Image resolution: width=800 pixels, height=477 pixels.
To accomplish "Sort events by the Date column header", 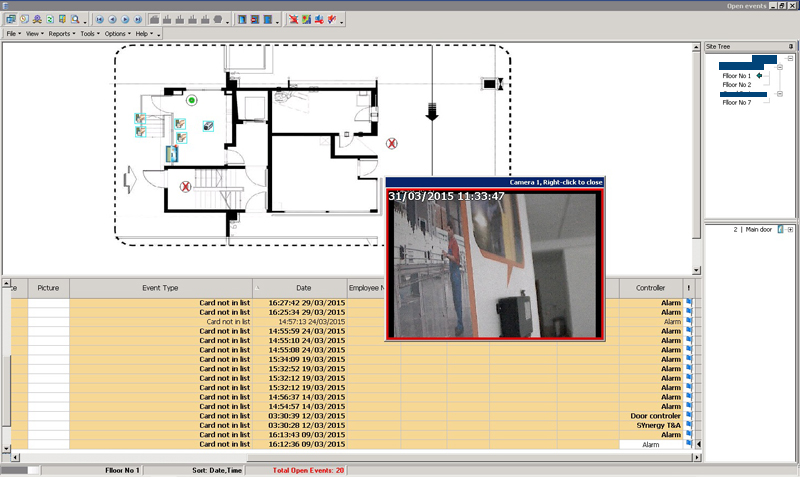I will (x=303, y=288).
